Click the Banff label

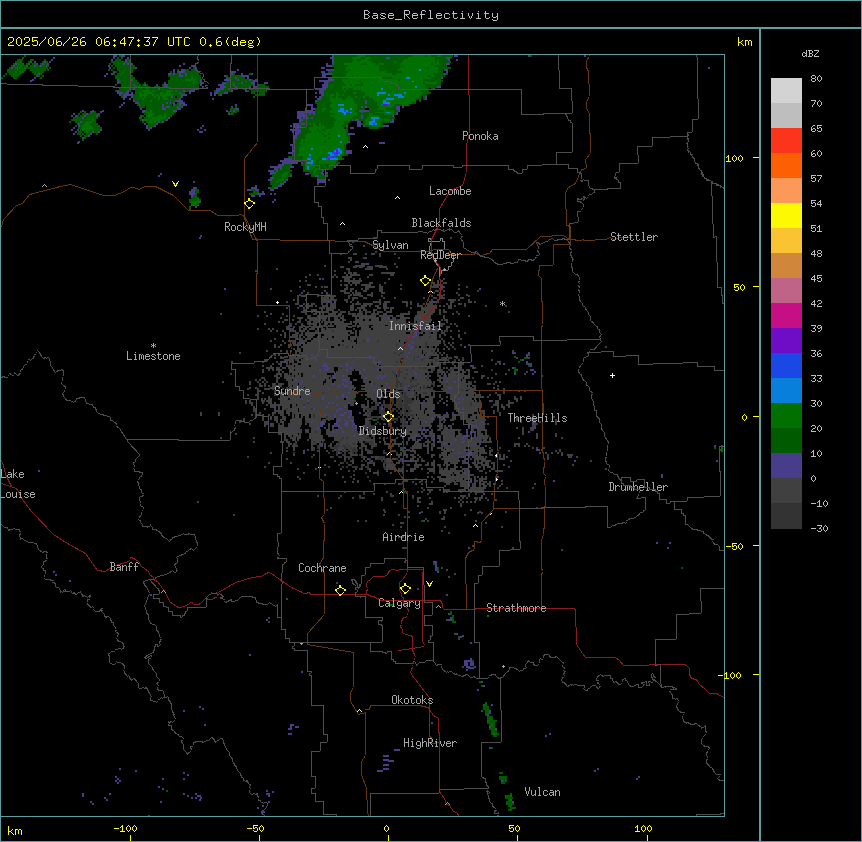tap(124, 567)
